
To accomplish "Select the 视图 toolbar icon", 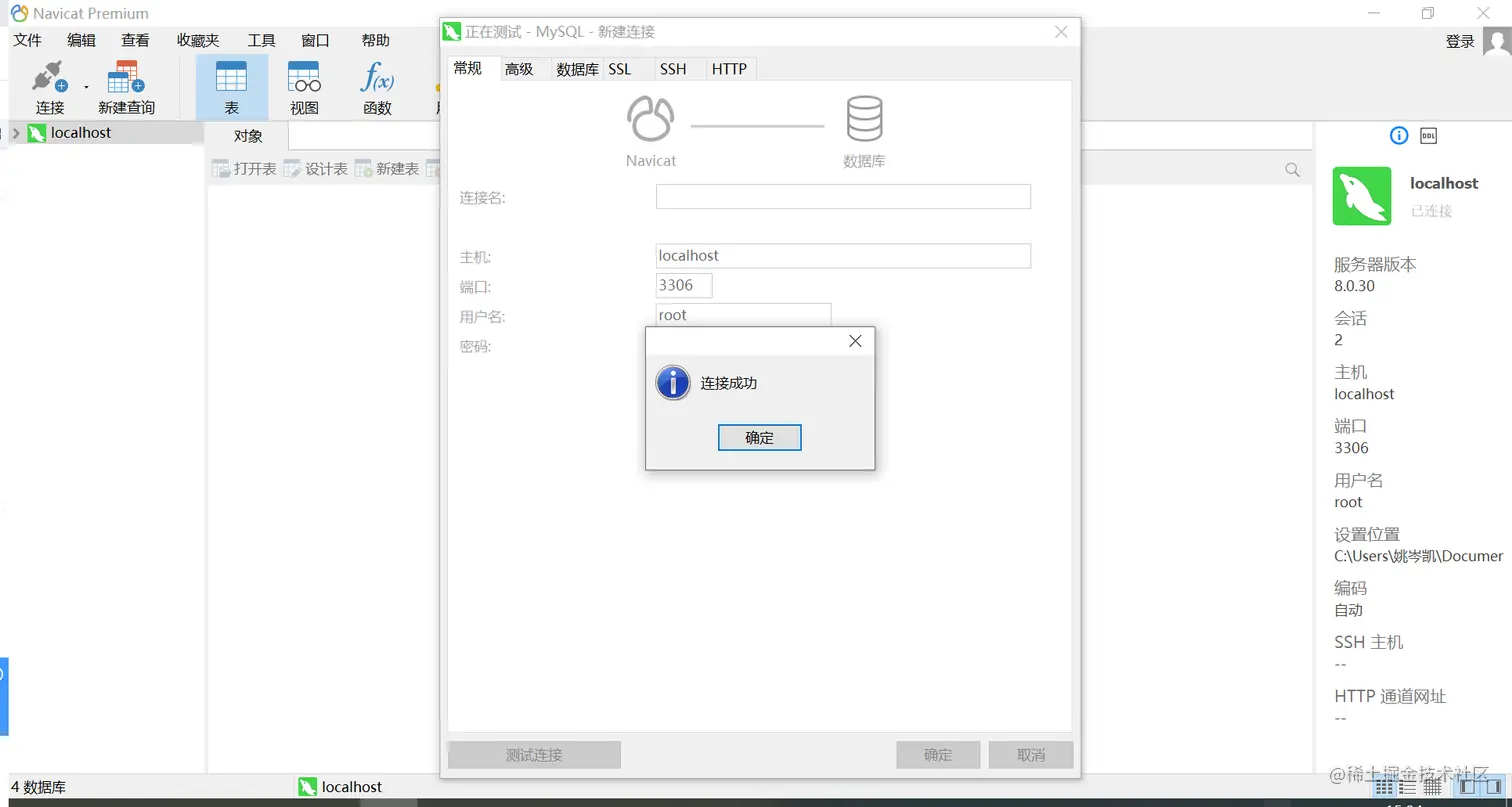I will [x=304, y=77].
